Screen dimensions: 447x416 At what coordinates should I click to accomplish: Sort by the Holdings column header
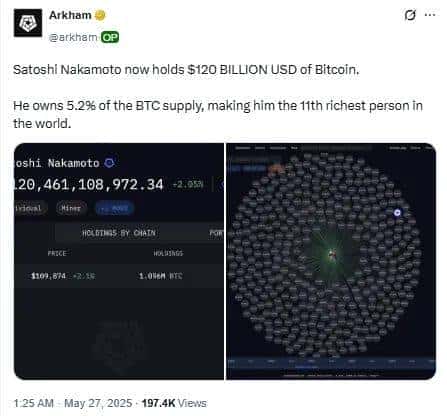(x=168, y=253)
